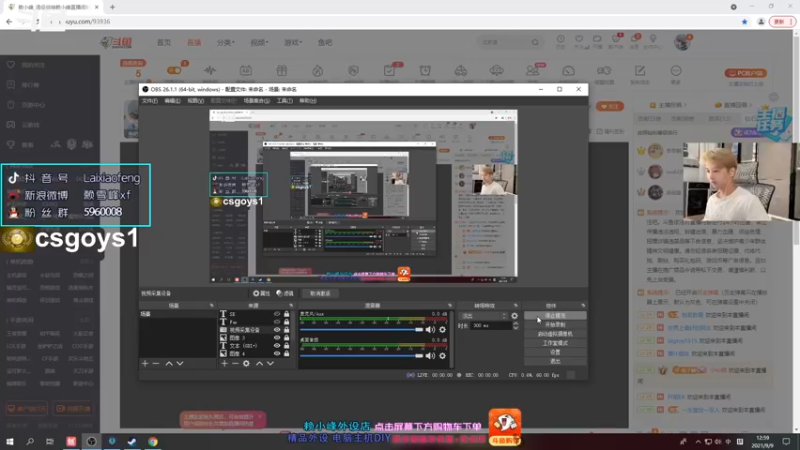Click 启动虚拟摄像机 virtual camera button
Viewport: 800px width, 450px height.
555,334
